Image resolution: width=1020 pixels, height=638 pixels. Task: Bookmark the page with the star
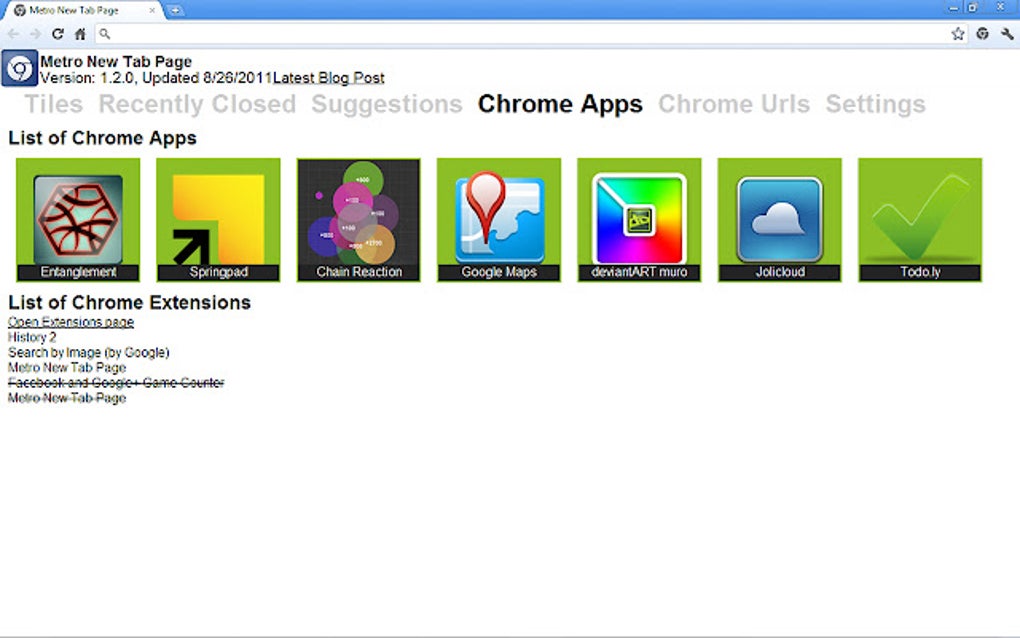click(957, 33)
